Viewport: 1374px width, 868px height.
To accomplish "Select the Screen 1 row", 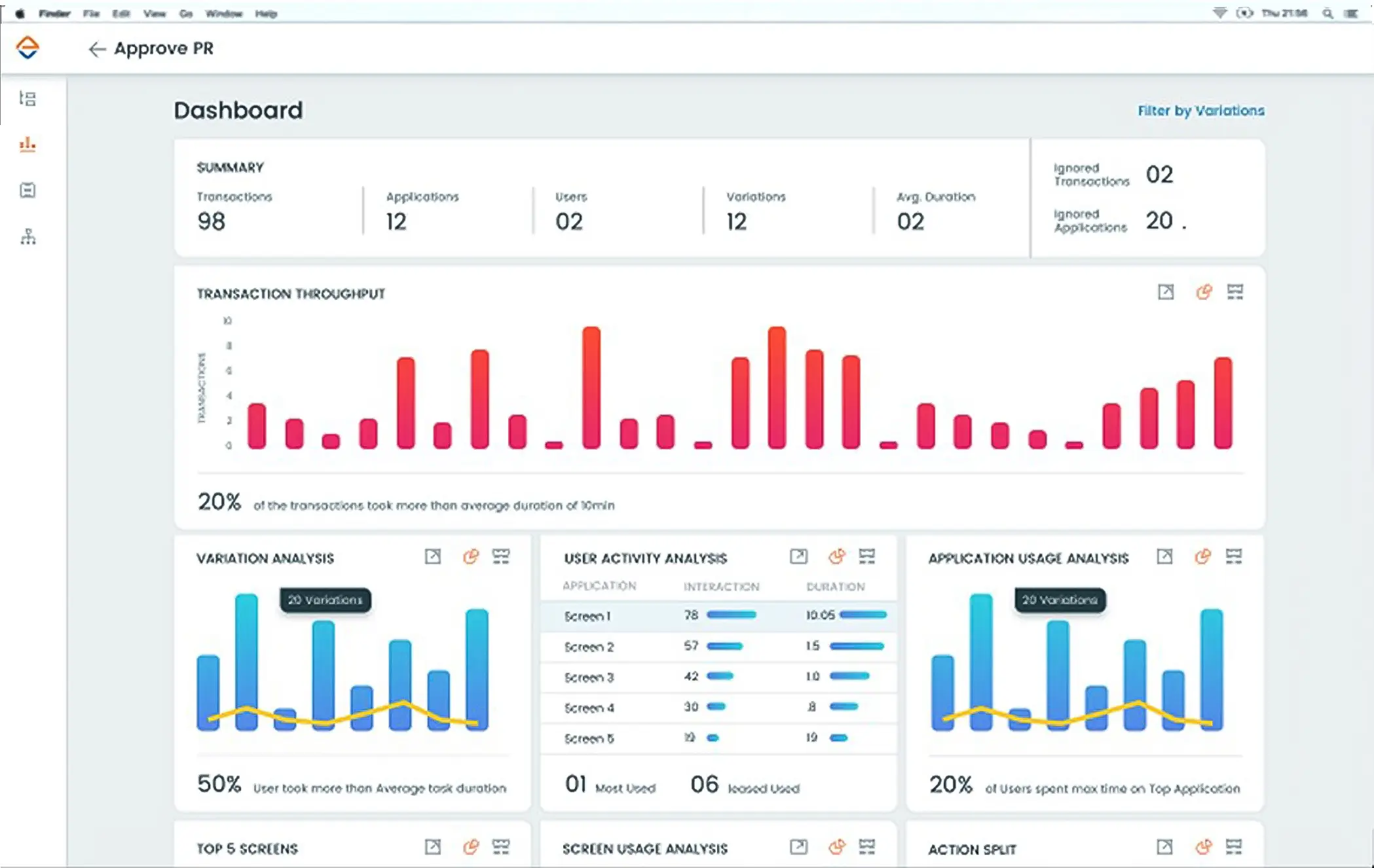I will (x=718, y=616).
